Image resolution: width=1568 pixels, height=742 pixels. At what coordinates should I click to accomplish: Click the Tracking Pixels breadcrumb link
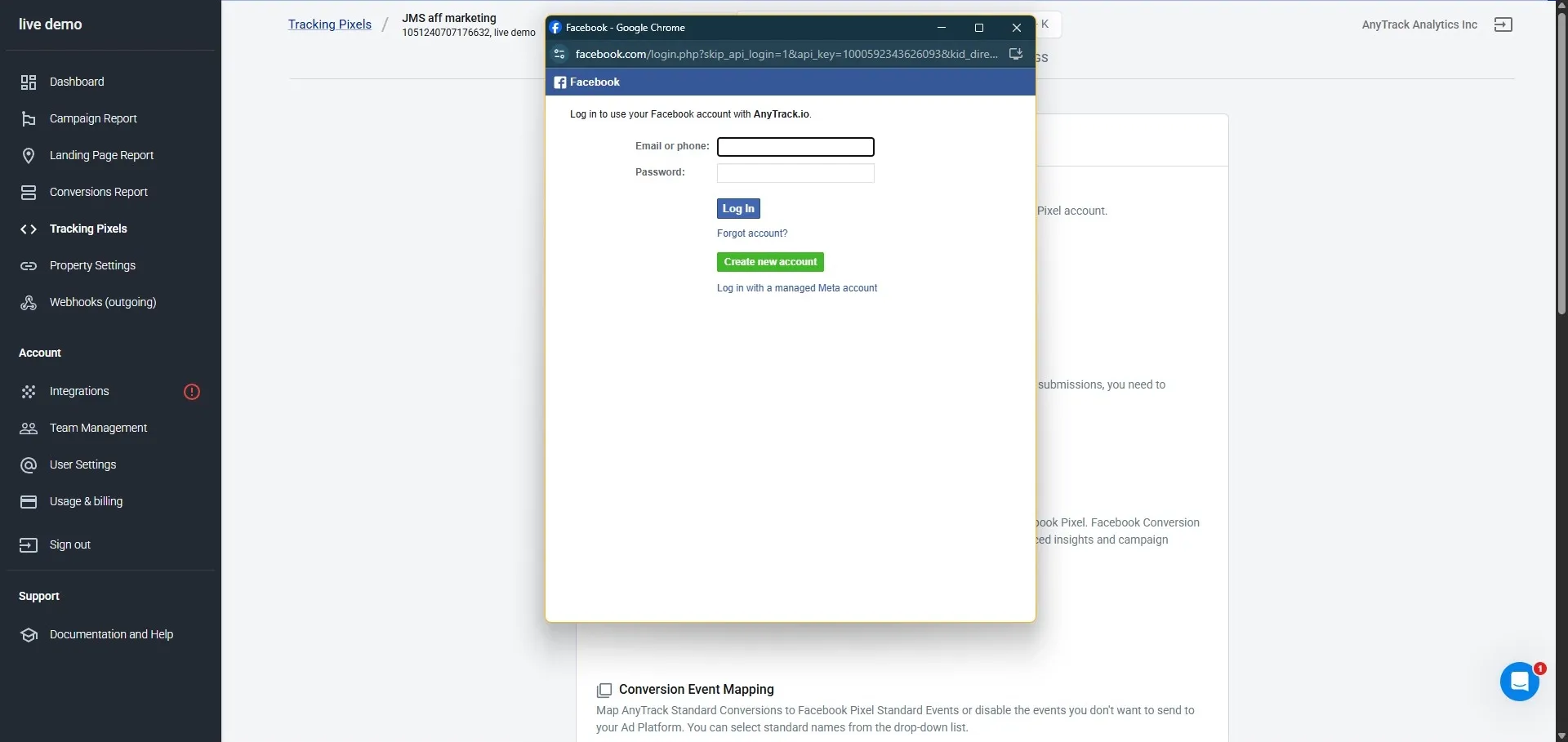click(x=330, y=24)
